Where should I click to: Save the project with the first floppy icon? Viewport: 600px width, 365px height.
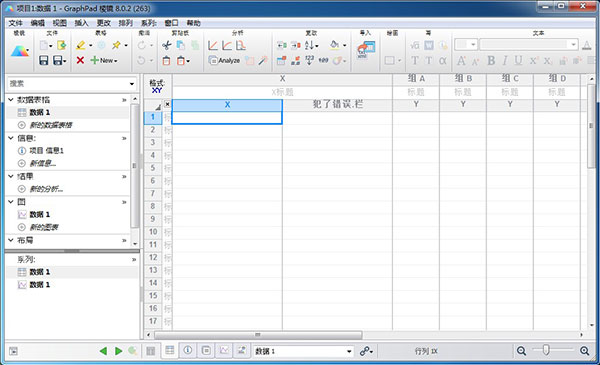[44, 60]
